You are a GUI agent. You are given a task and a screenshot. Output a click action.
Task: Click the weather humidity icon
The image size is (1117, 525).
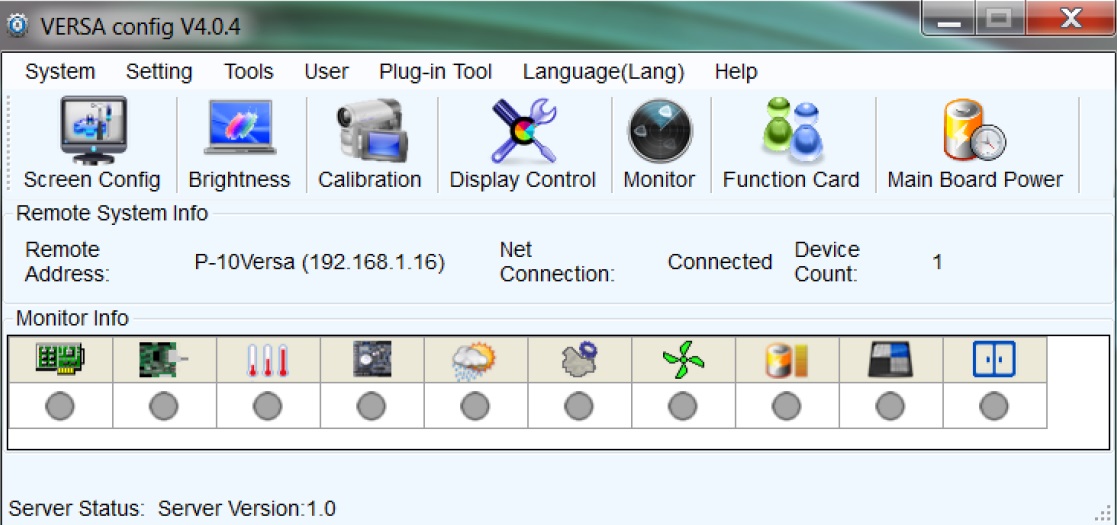pyautogui.click(x=475, y=360)
